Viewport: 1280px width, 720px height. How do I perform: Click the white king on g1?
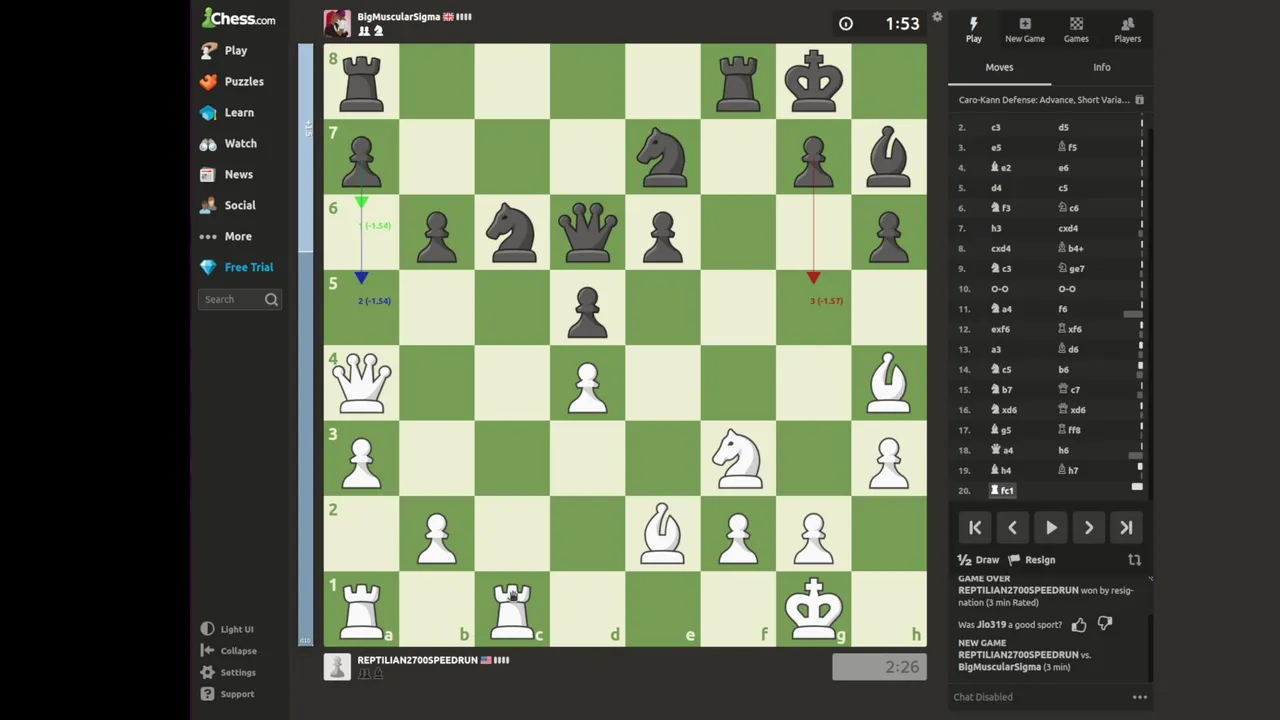click(814, 608)
